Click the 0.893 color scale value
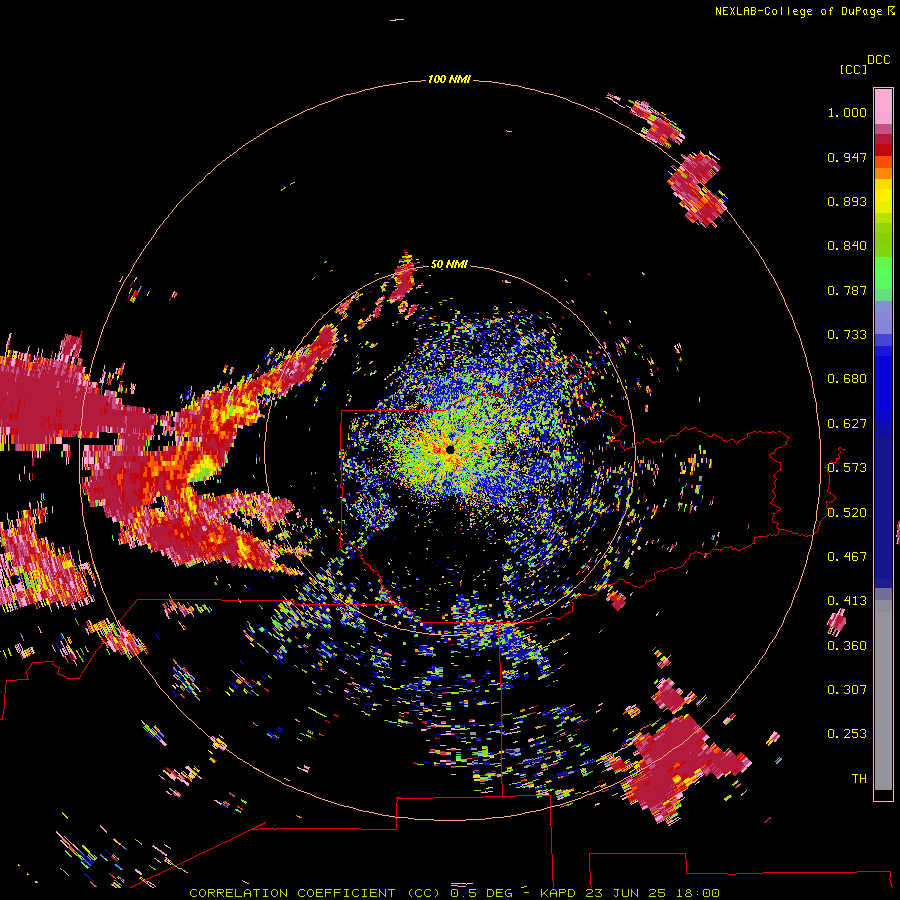 [x=847, y=201]
